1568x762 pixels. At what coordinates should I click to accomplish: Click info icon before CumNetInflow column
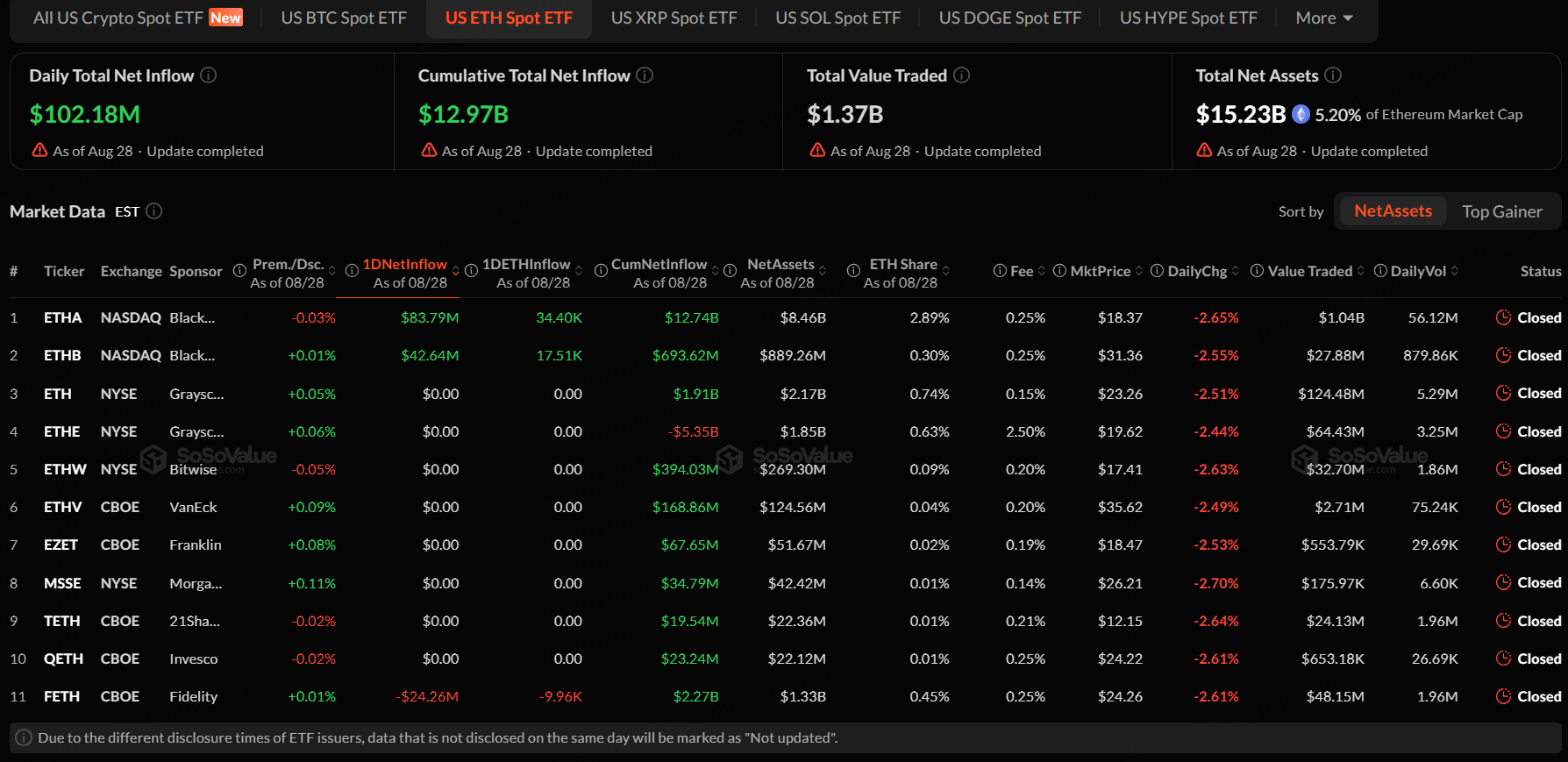(x=601, y=271)
